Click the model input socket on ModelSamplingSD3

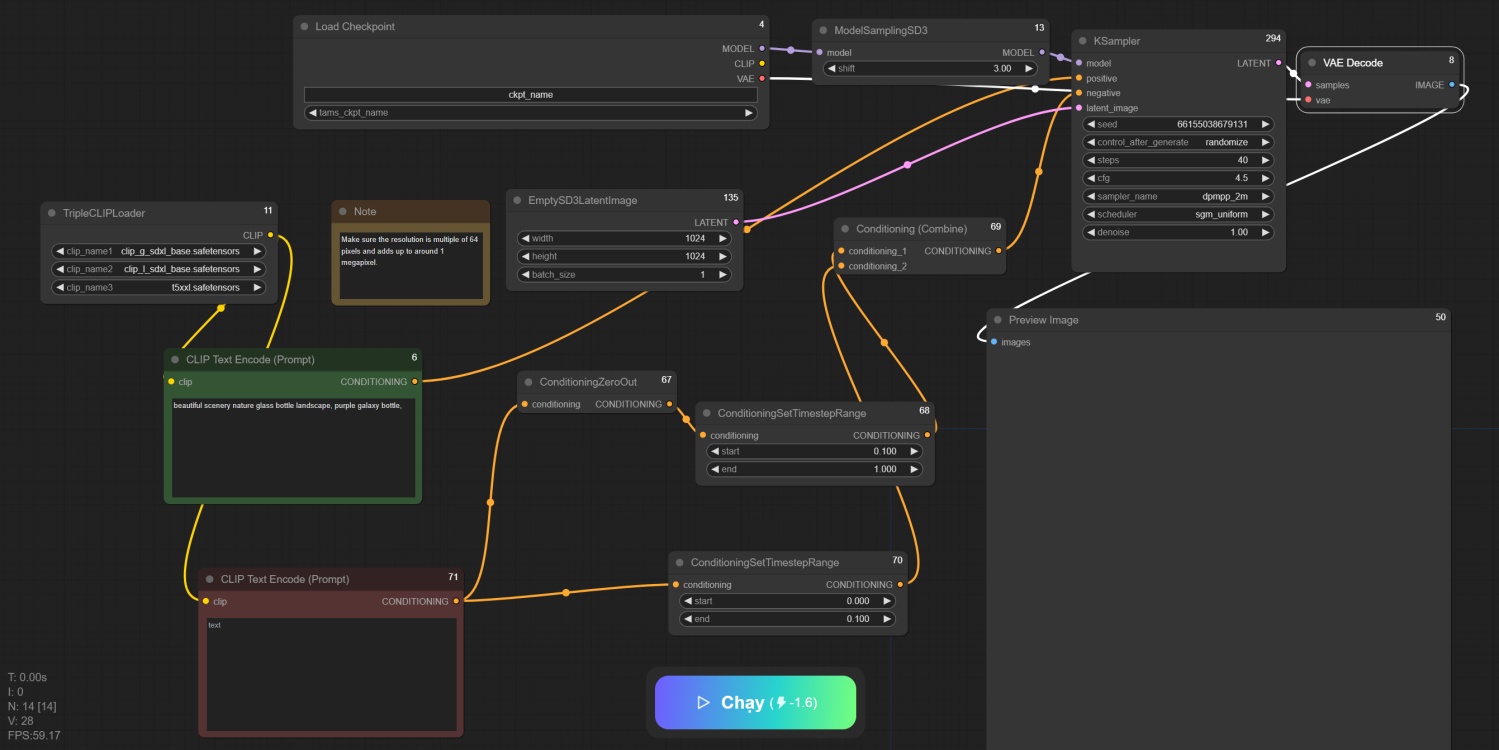(x=820, y=53)
